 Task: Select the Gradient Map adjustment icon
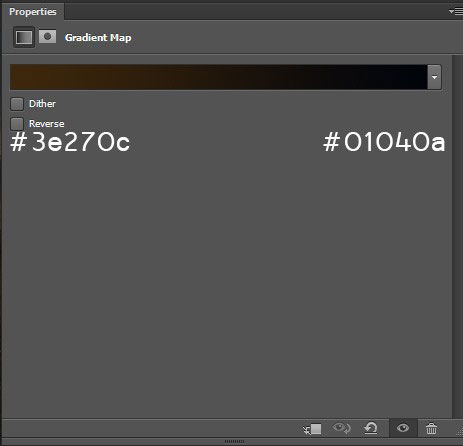point(24,37)
